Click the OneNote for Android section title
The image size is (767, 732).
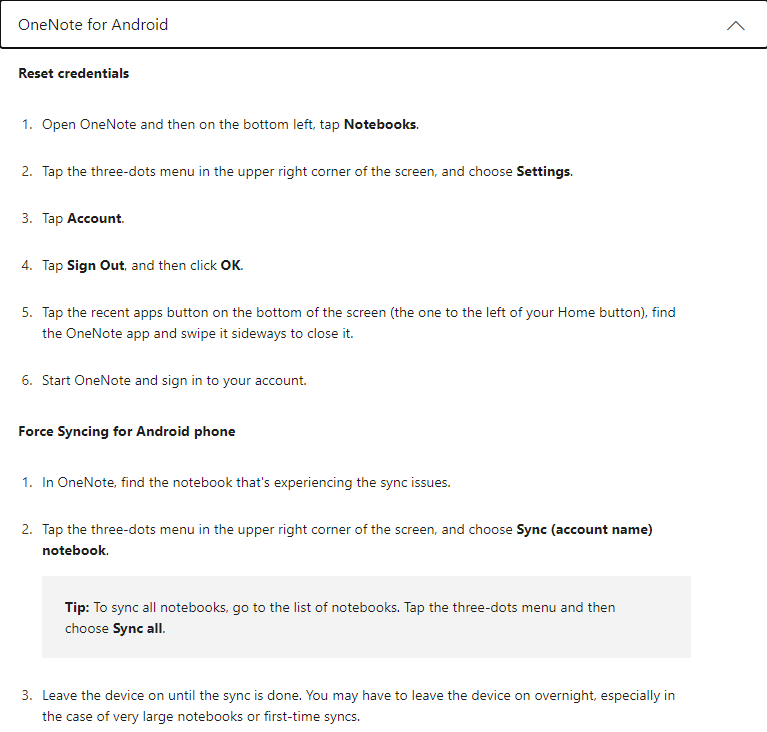93,24
